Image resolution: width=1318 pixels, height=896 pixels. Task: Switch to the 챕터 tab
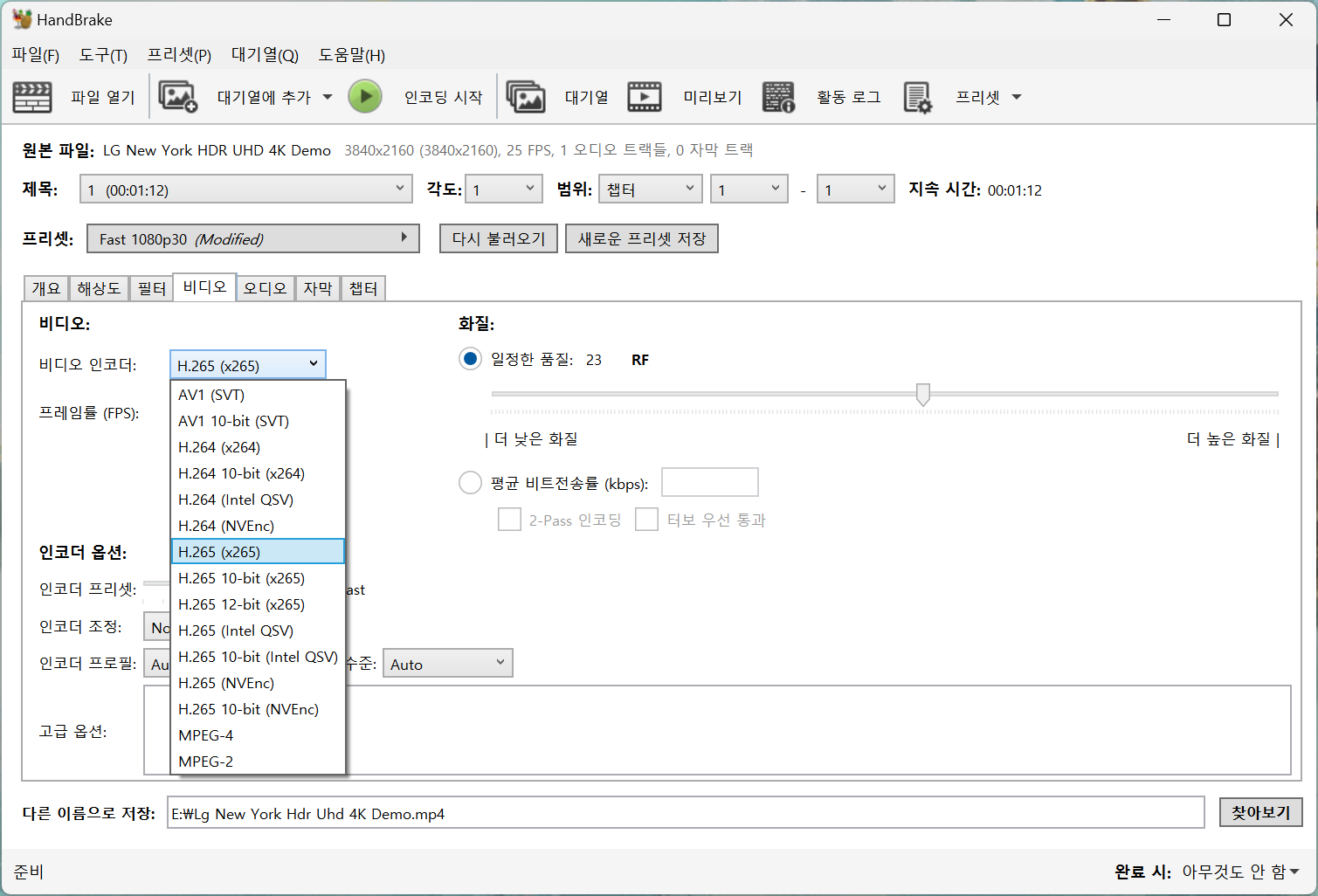point(363,288)
